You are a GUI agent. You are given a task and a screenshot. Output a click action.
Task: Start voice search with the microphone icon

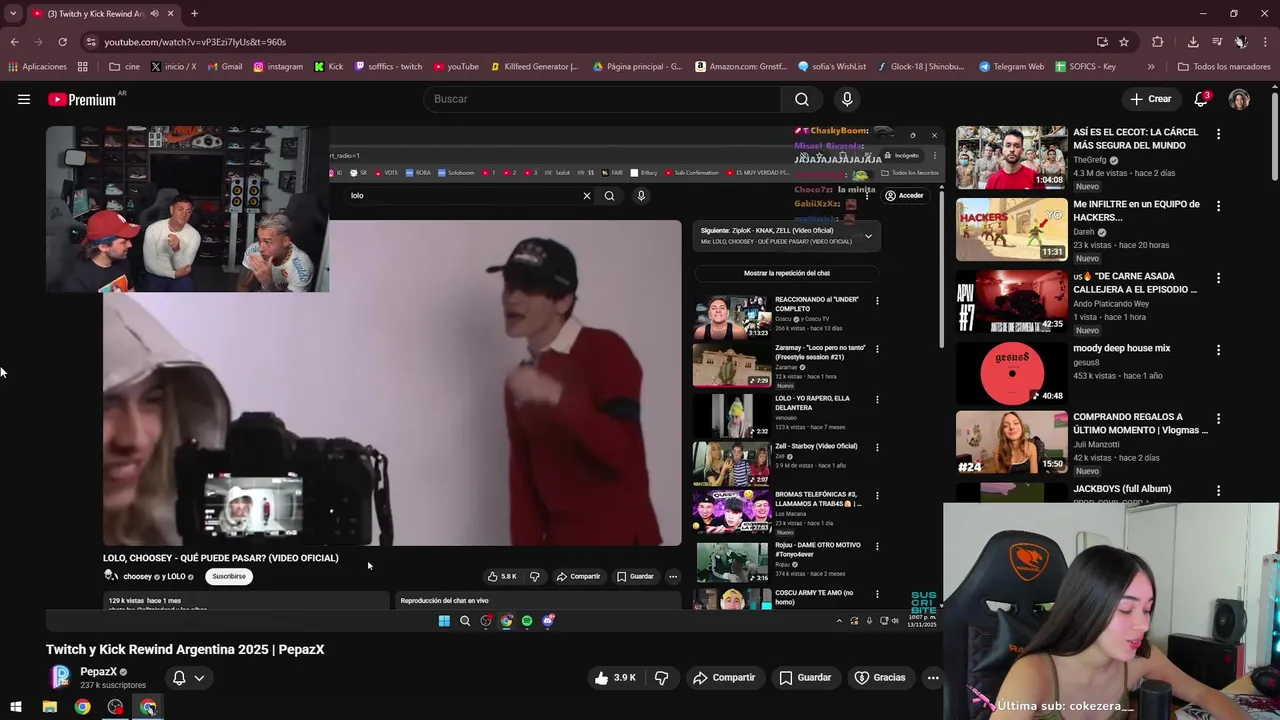coord(847,99)
